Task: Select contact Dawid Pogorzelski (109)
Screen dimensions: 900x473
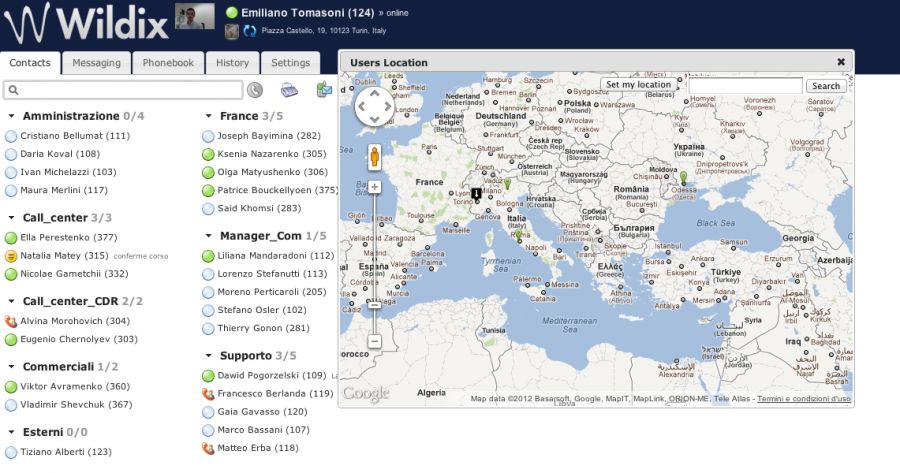Action: pos(271,375)
